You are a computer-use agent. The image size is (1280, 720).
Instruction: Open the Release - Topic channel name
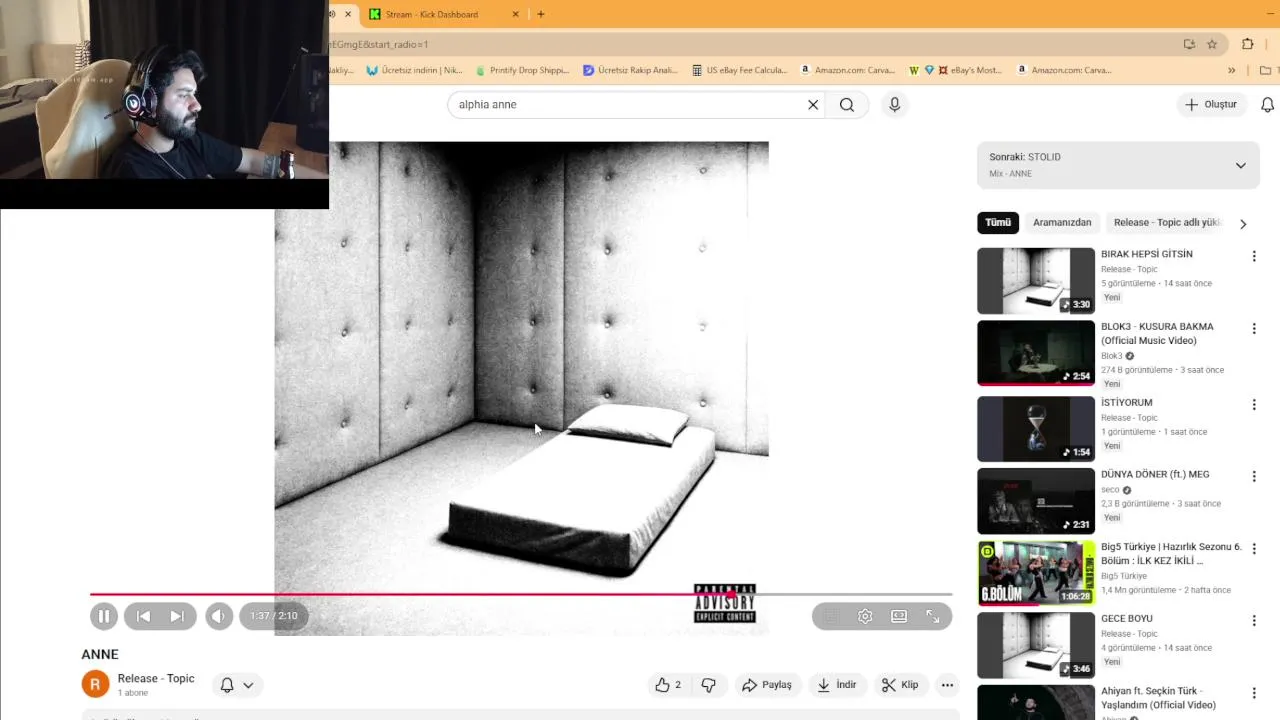[156, 678]
